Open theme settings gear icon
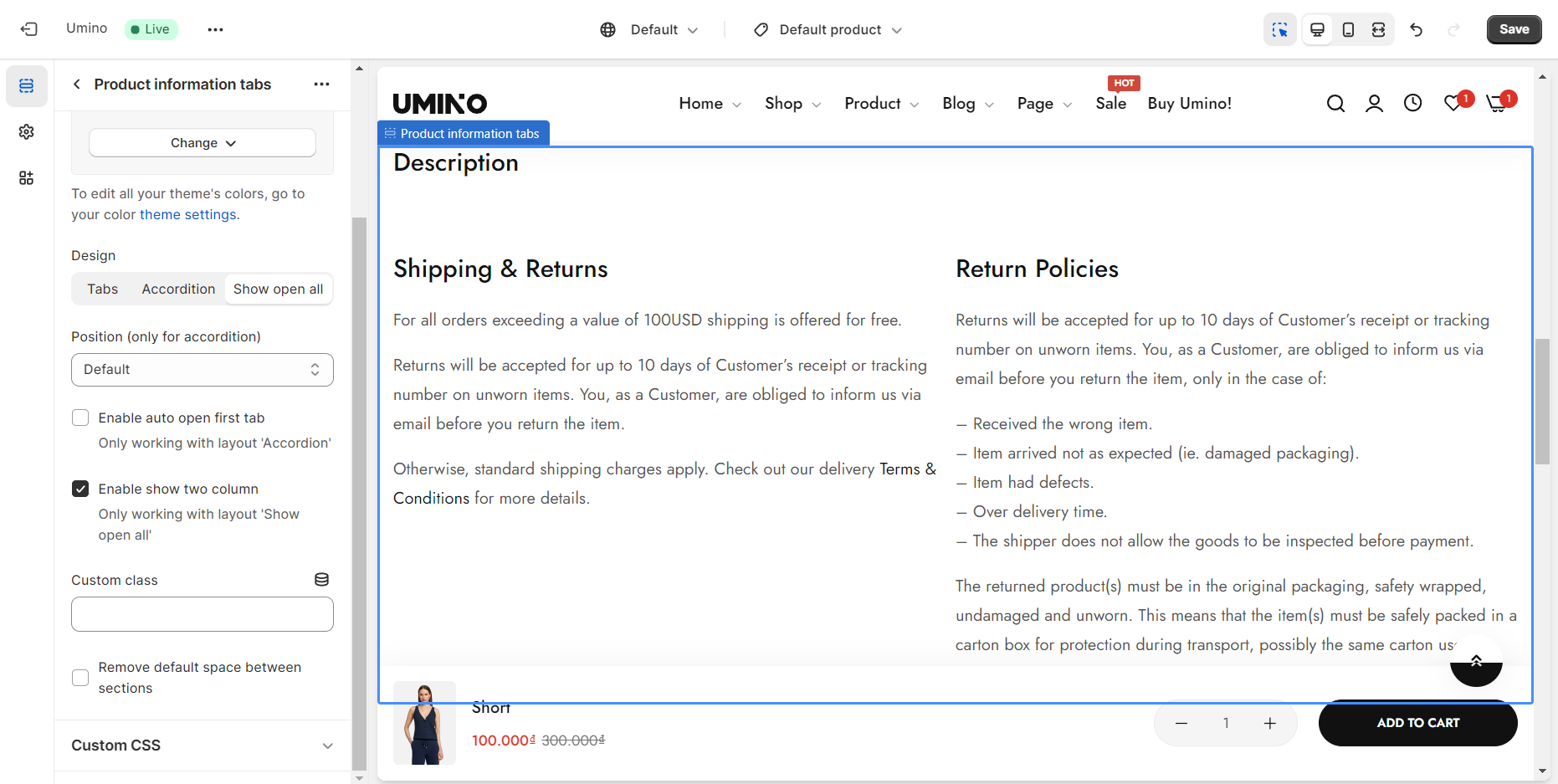 point(27,132)
